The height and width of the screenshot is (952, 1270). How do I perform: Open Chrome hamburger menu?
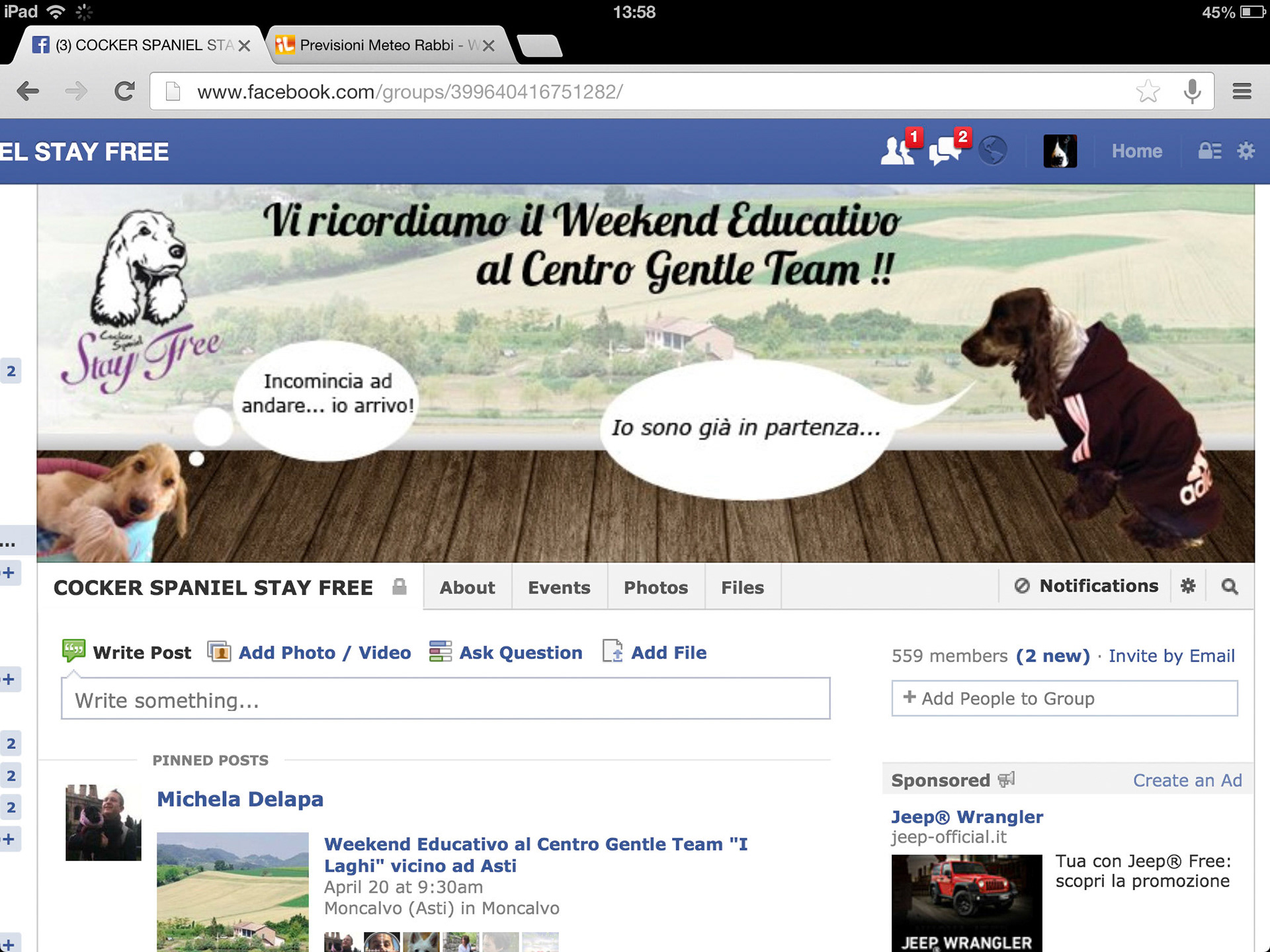tap(1242, 91)
